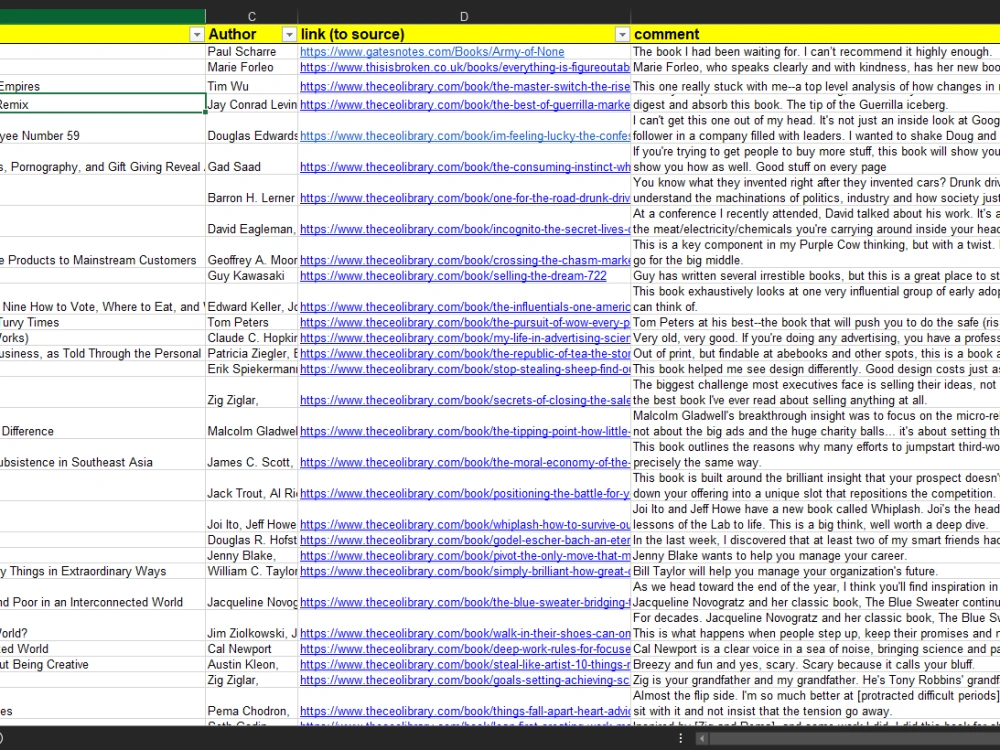Open the one-for-the-road-drunk-driving link

point(464,198)
